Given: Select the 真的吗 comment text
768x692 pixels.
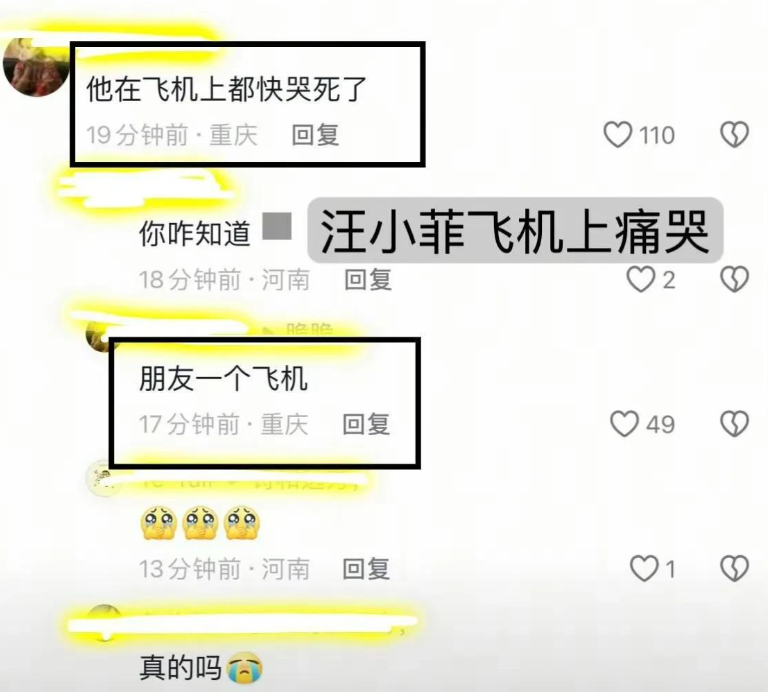Looking at the screenshot, I should 180,668.
